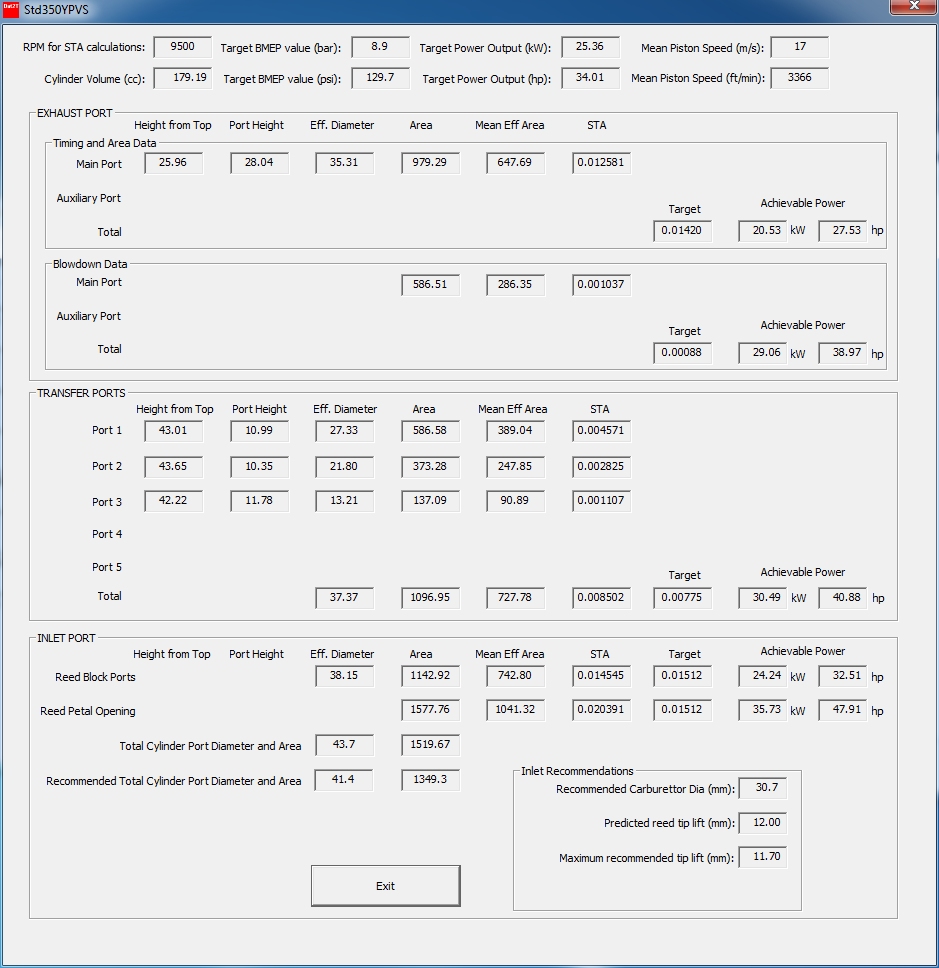Click the Maximum recommended tip lift field
This screenshot has height=968, width=939.
(x=762, y=858)
